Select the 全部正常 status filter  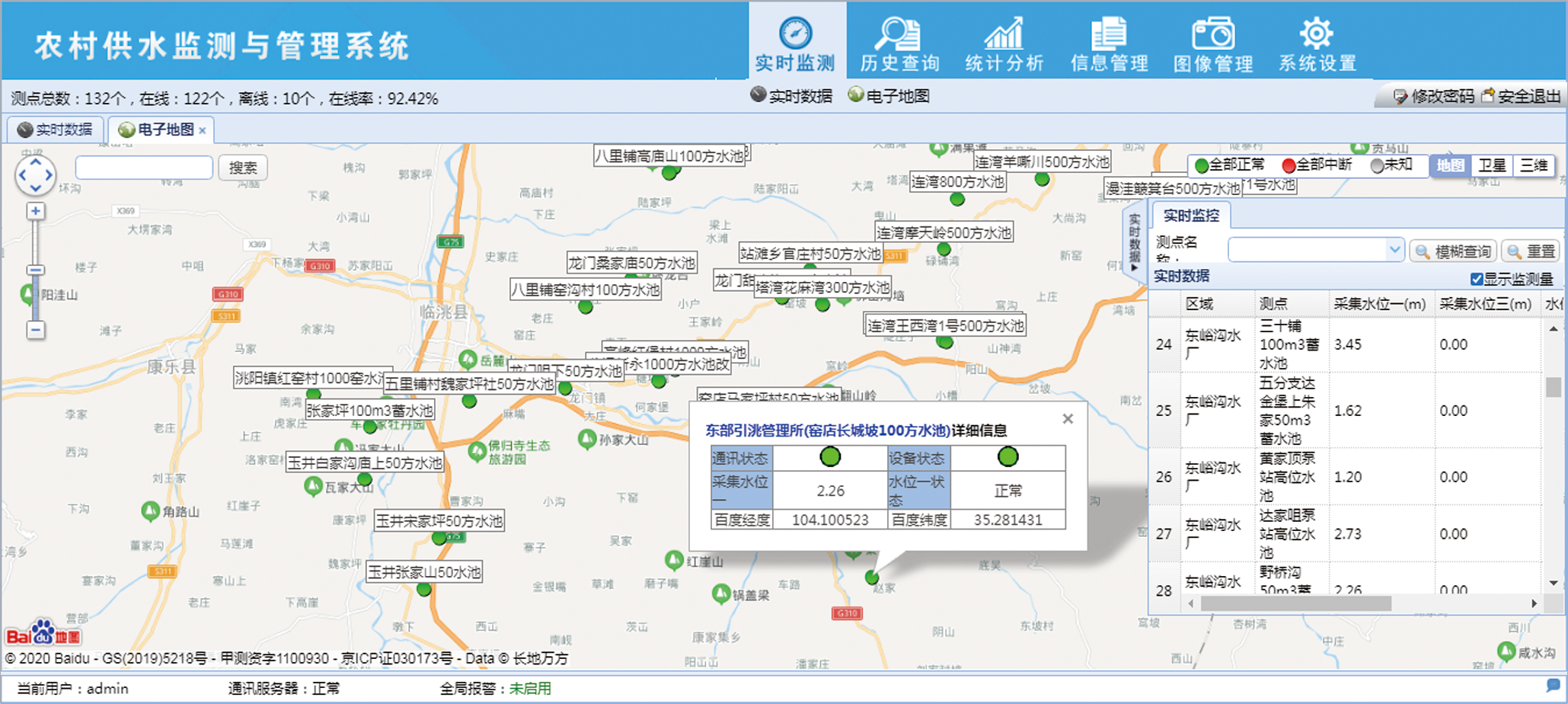[x=1229, y=165]
